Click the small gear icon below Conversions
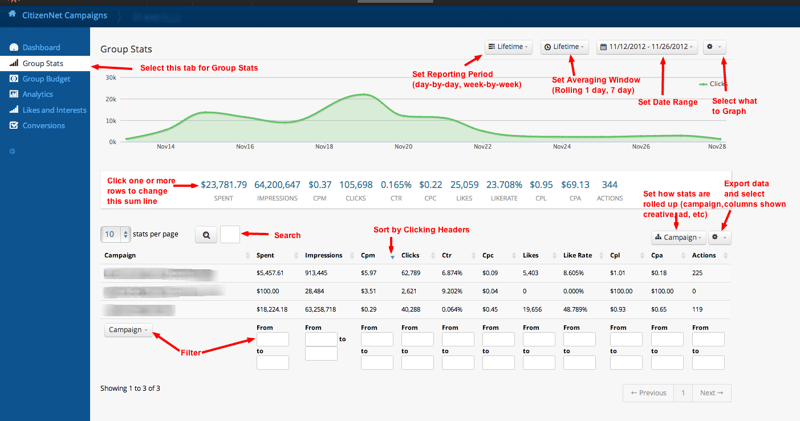This screenshot has height=421, width=800. point(12,151)
